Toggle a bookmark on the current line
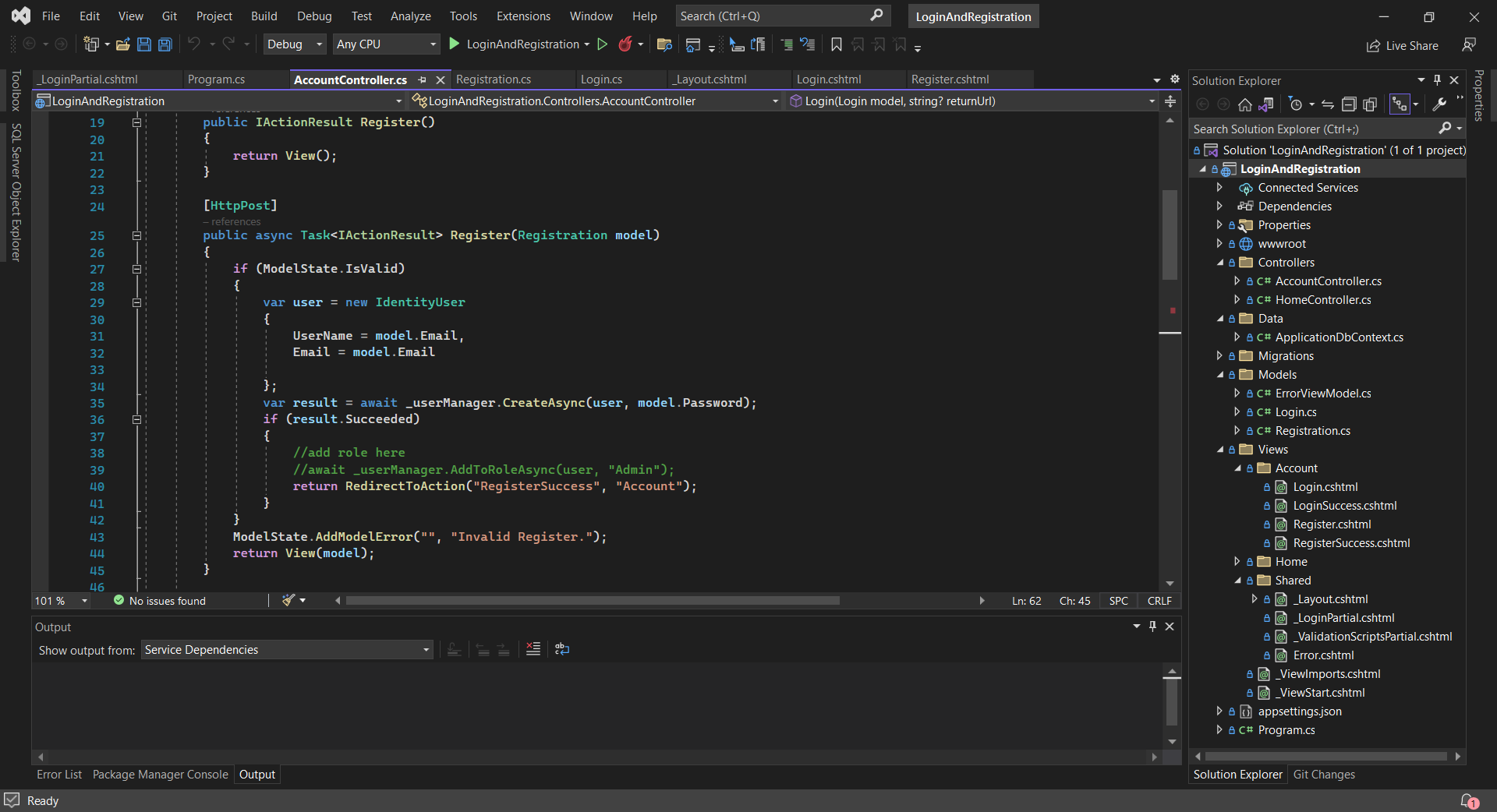1497x812 pixels. pyautogui.click(x=835, y=44)
